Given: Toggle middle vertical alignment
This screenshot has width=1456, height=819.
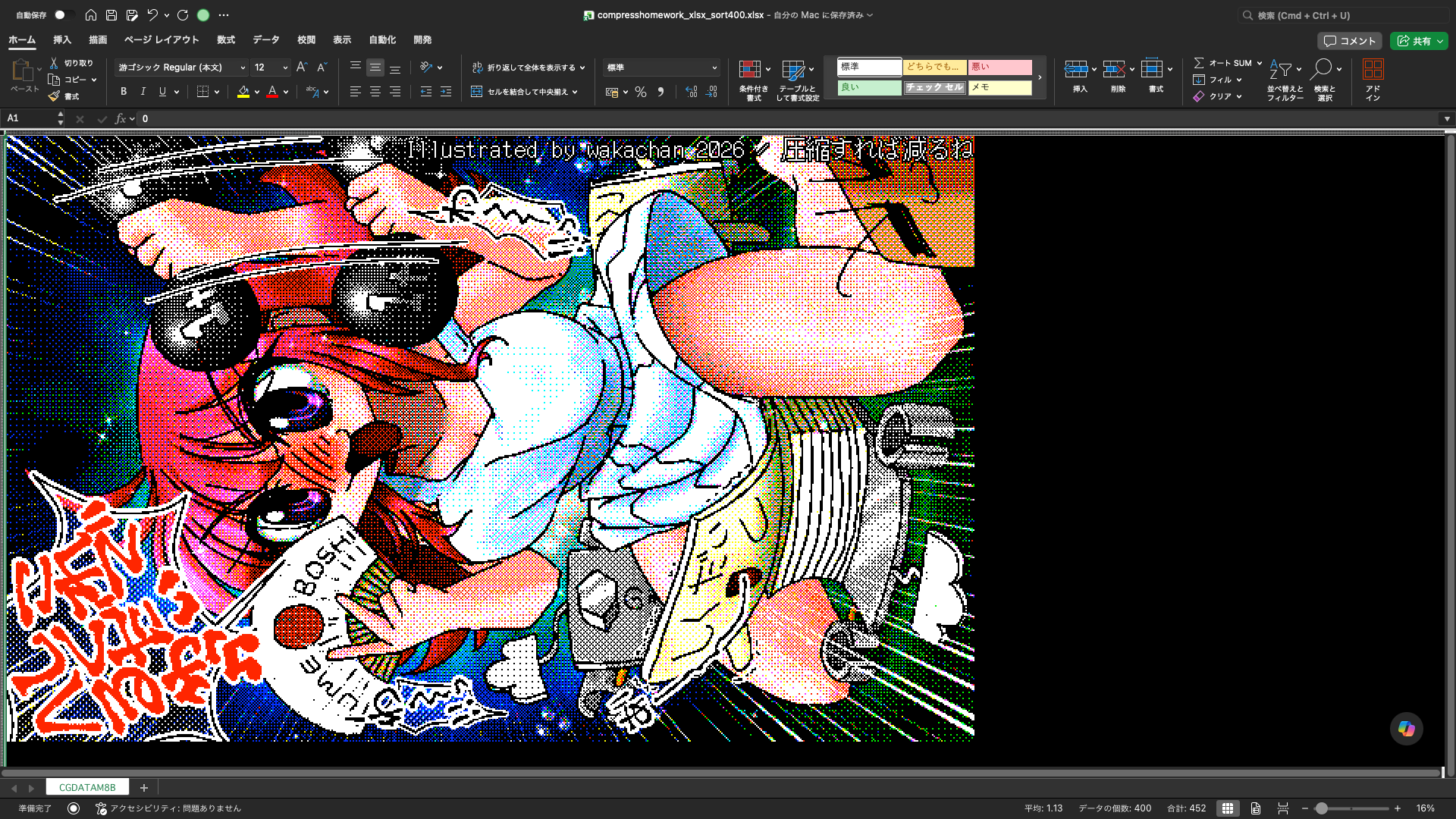Looking at the screenshot, I should pyautogui.click(x=375, y=67).
